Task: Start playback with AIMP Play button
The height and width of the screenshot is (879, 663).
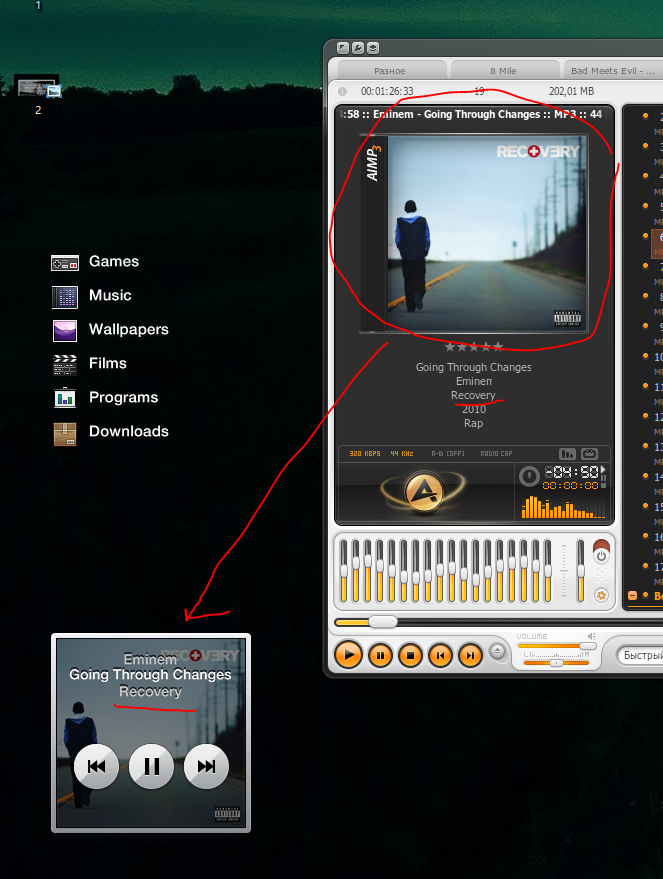Action: click(x=349, y=655)
